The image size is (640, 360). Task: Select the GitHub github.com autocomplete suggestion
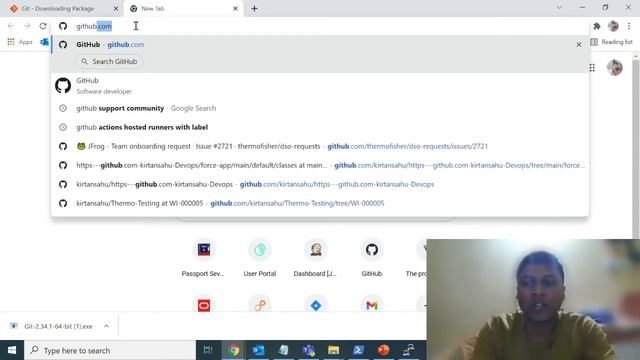point(320,44)
